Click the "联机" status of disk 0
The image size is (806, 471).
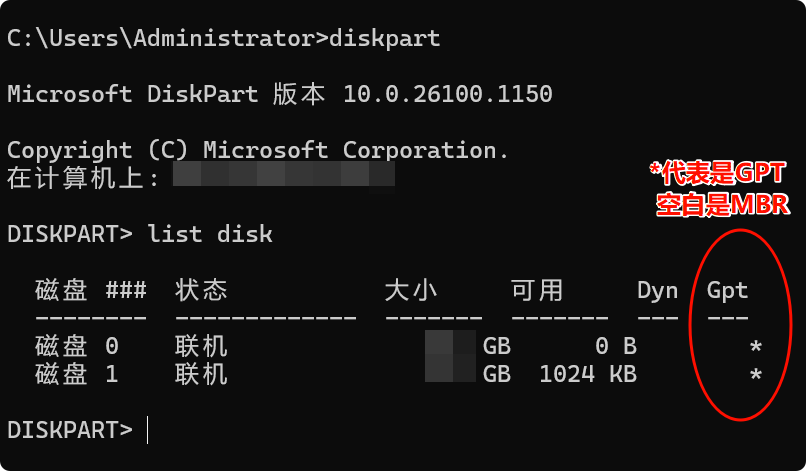[201, 347]
